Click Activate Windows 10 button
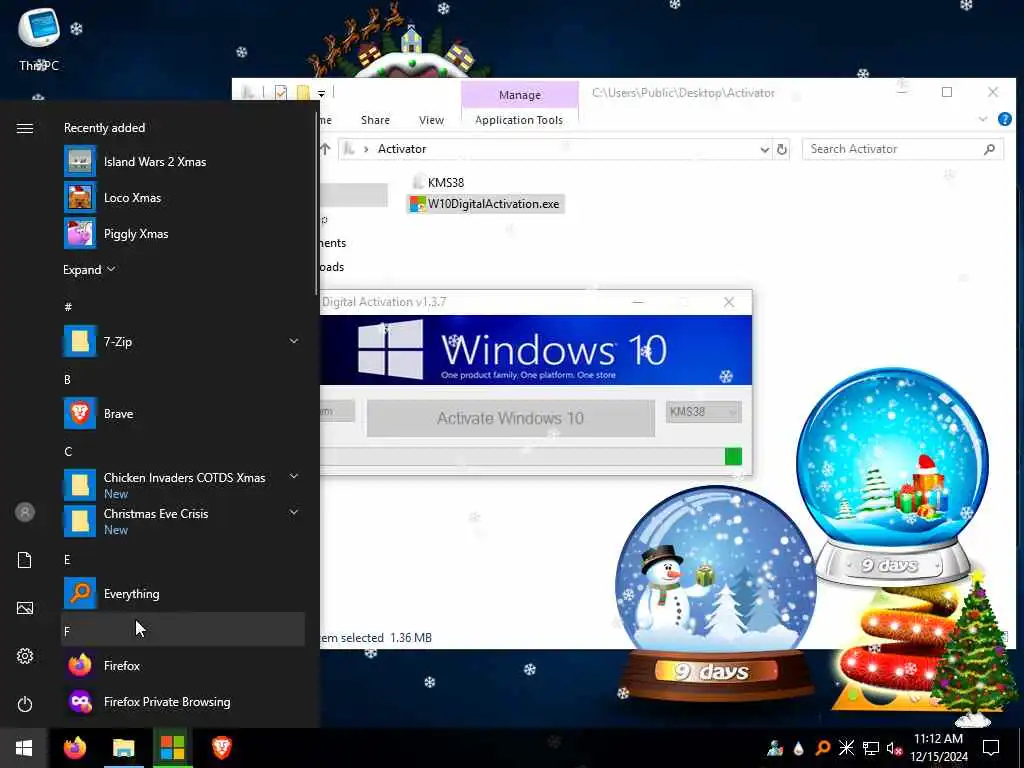Image resolution: width=1024 pixels, height=768 pixels. (510, 418)
